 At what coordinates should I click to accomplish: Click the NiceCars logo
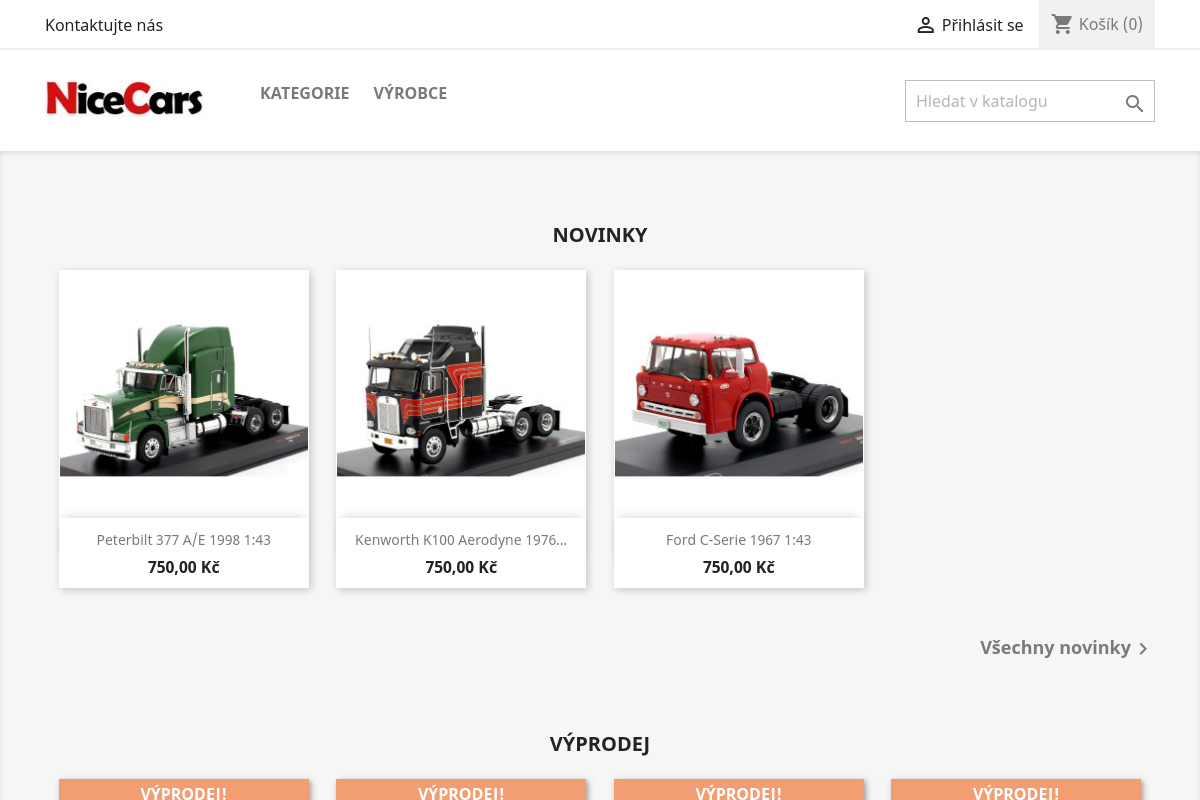(124, 99)
